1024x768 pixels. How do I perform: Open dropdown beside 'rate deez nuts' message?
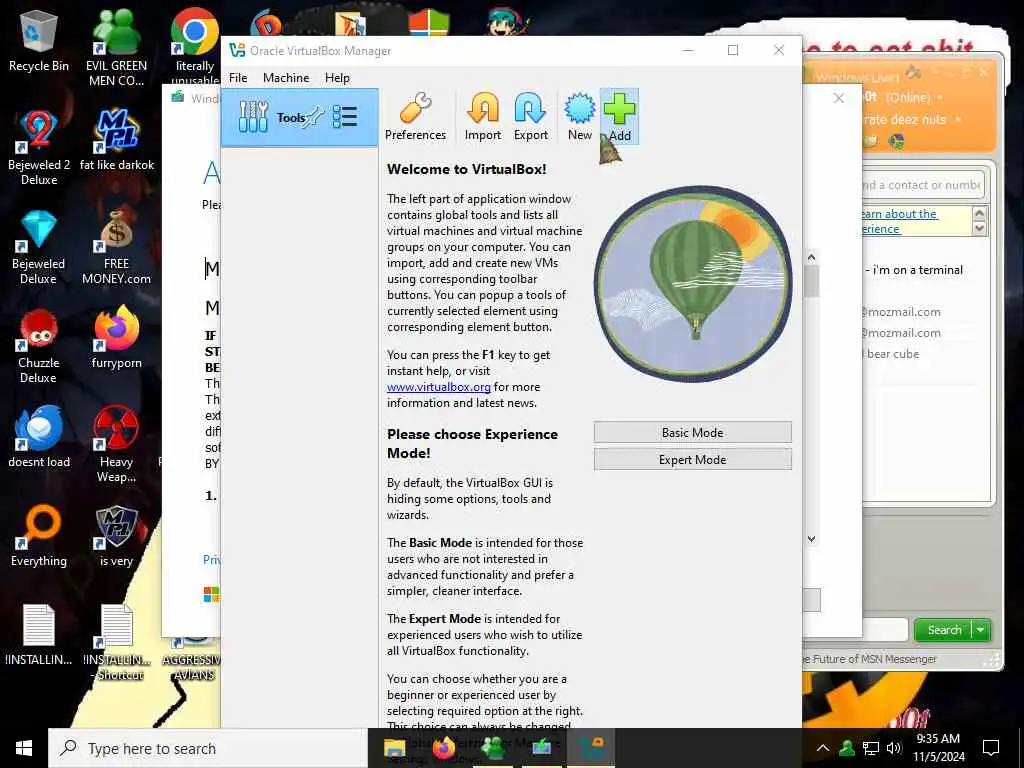[x=958, y=120]
